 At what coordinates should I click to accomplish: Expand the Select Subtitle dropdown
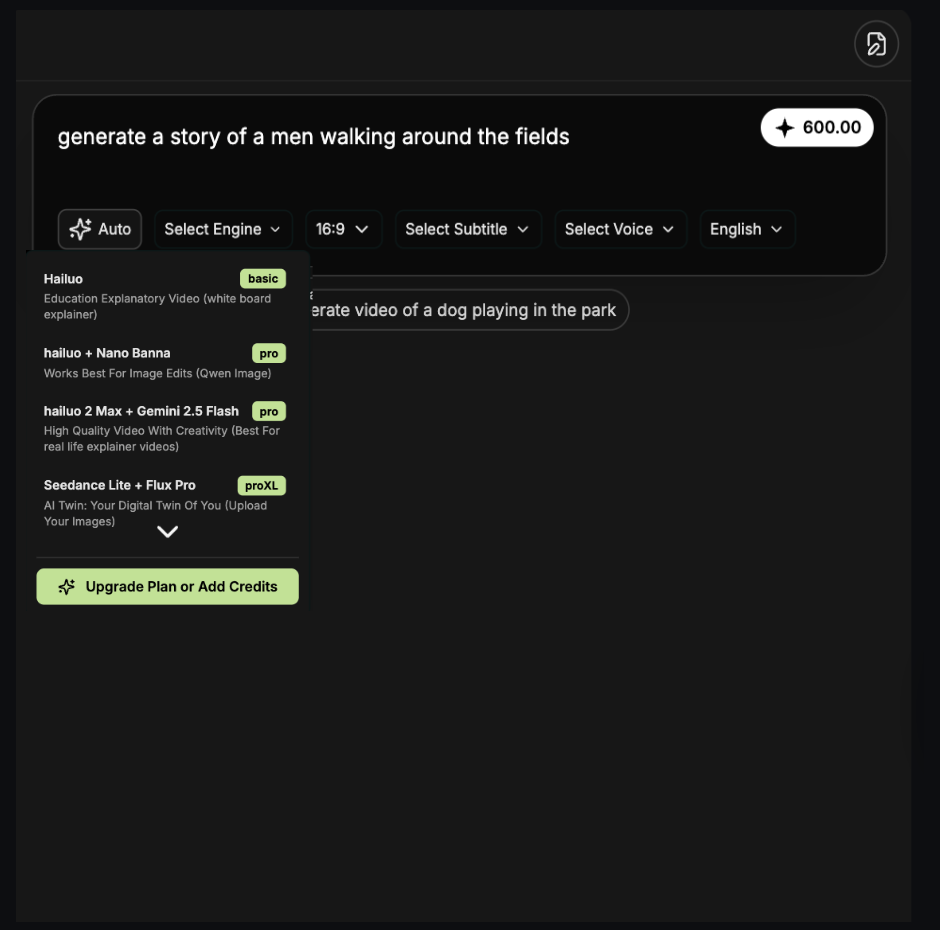pyautogui.click(x=467, y=229)
